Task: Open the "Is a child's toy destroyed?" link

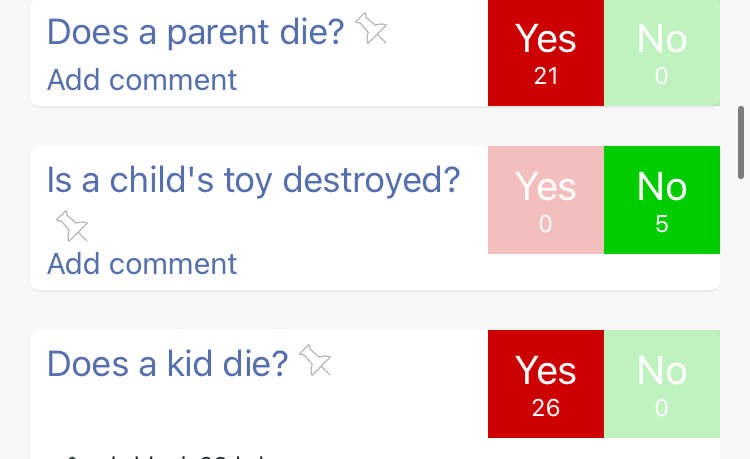Action: pyautogui.click(x=254, y=181)
